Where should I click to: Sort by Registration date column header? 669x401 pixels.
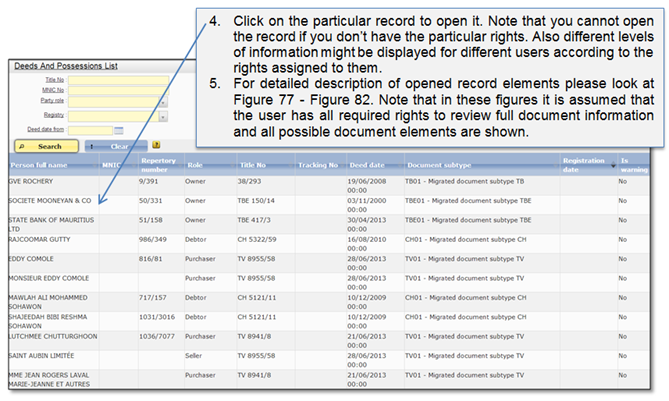583,164
